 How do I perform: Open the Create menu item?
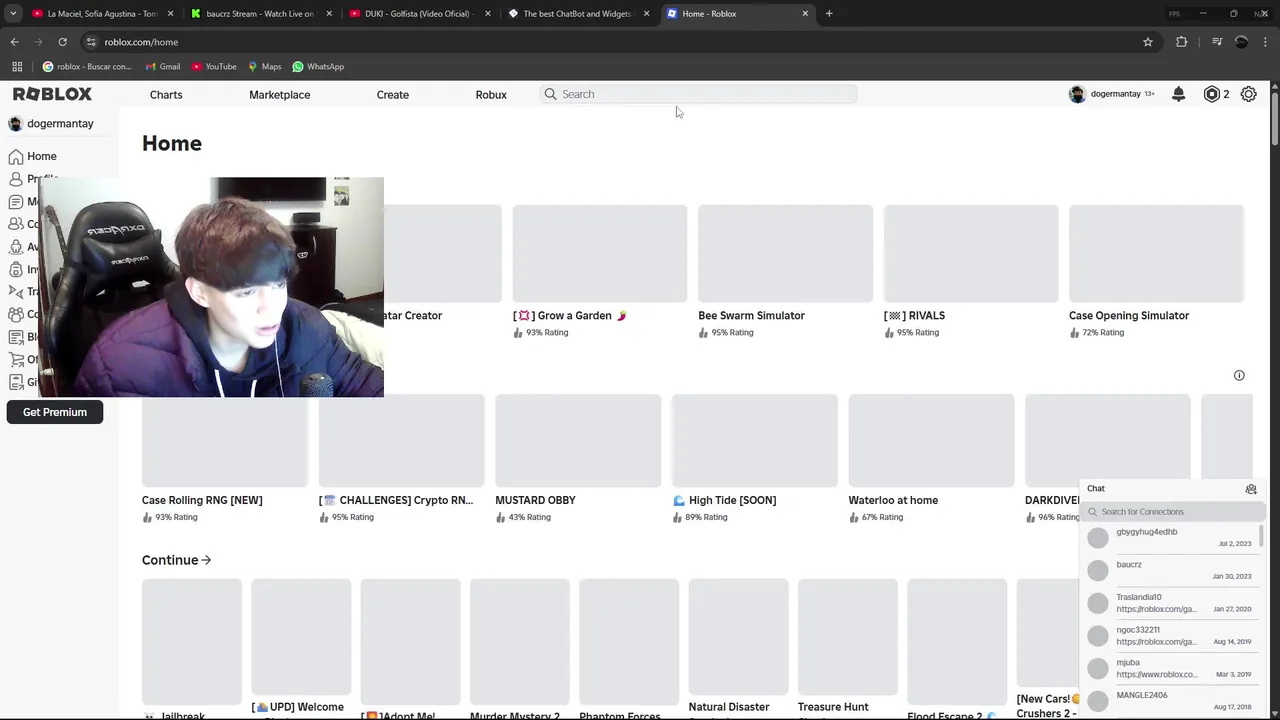[392, 94]
